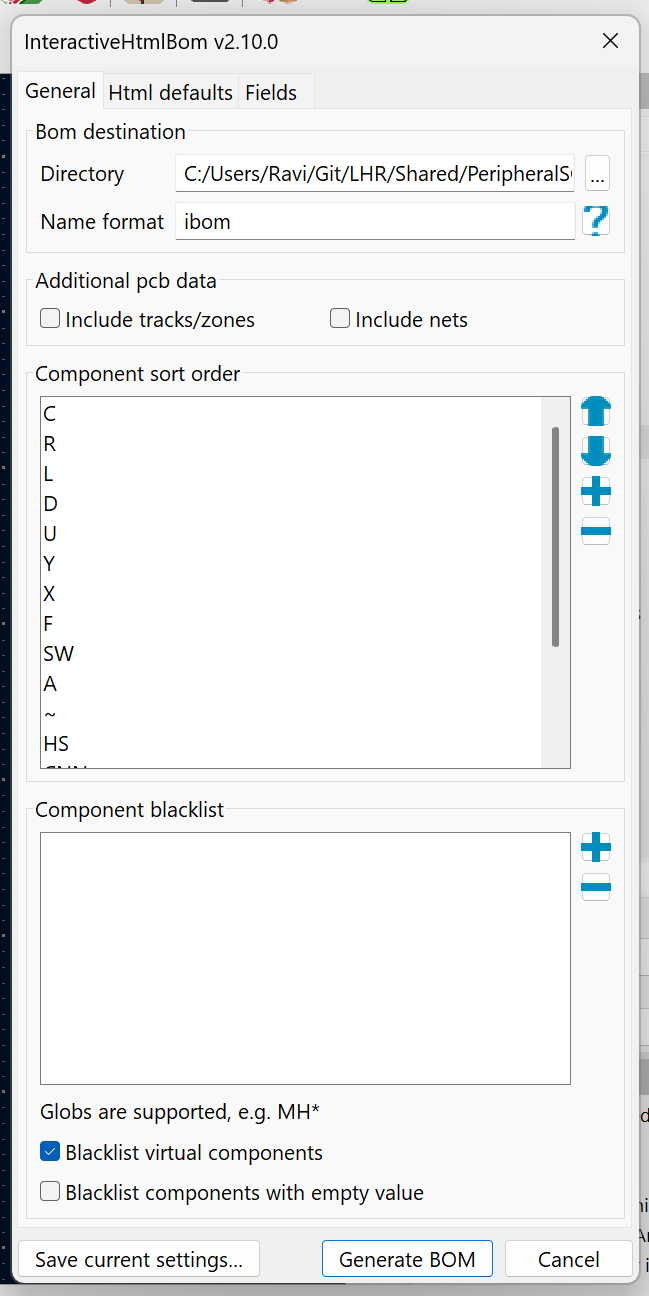Click into Name format text field
This screenshot has height=1296, width=649.
point(375,221)
